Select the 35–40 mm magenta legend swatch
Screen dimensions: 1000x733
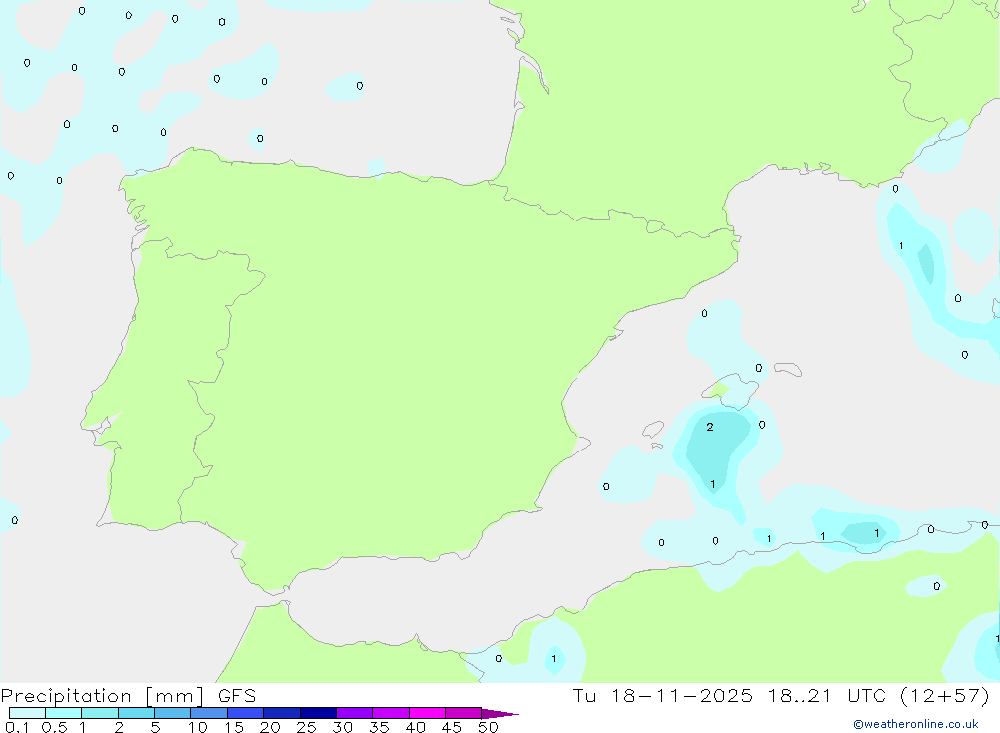pos(391,713)
